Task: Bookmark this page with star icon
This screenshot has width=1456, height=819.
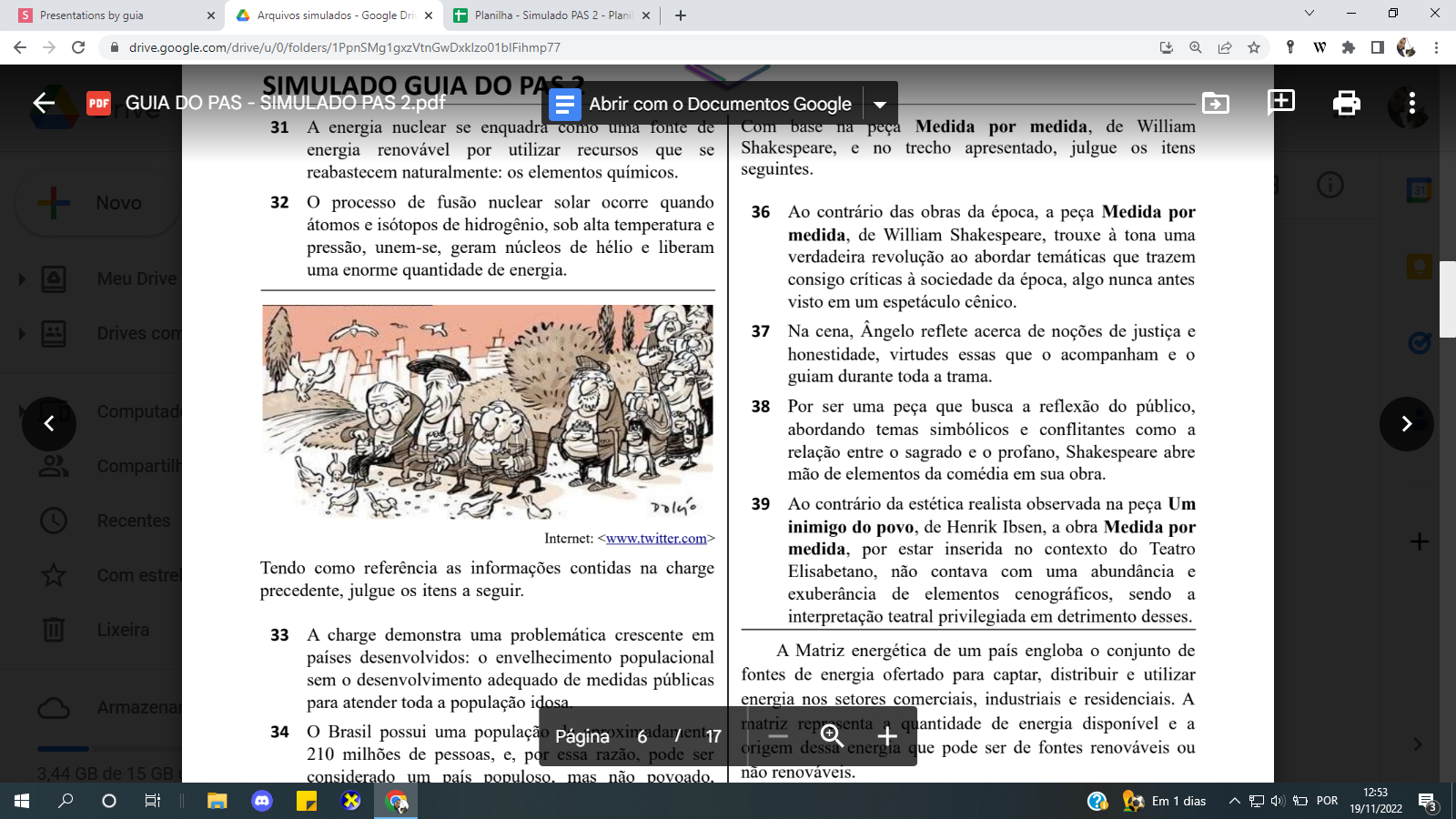Action: click(1254, 47)
